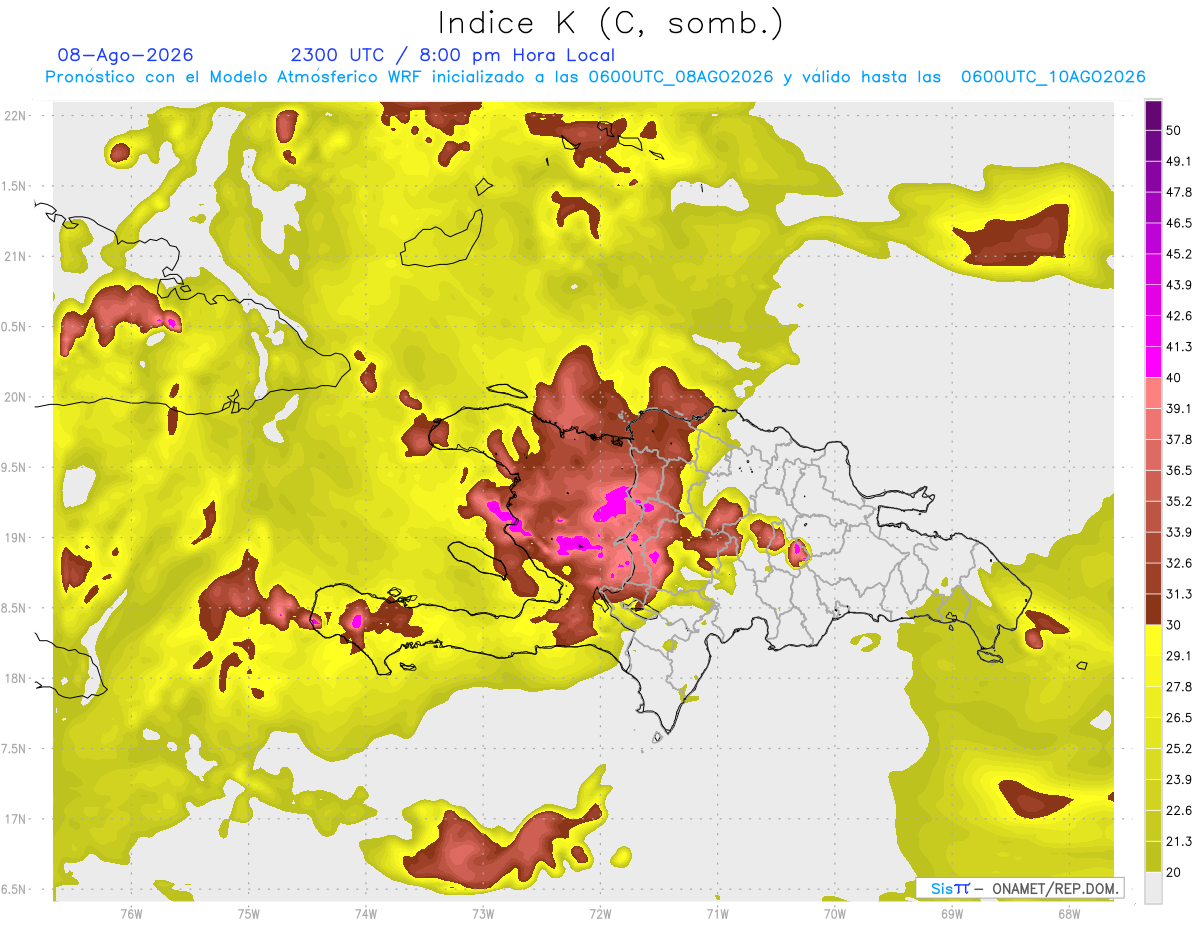Click the legend value '23.9'
The image size is (1200, 927).
click(x=1179, y=779)
